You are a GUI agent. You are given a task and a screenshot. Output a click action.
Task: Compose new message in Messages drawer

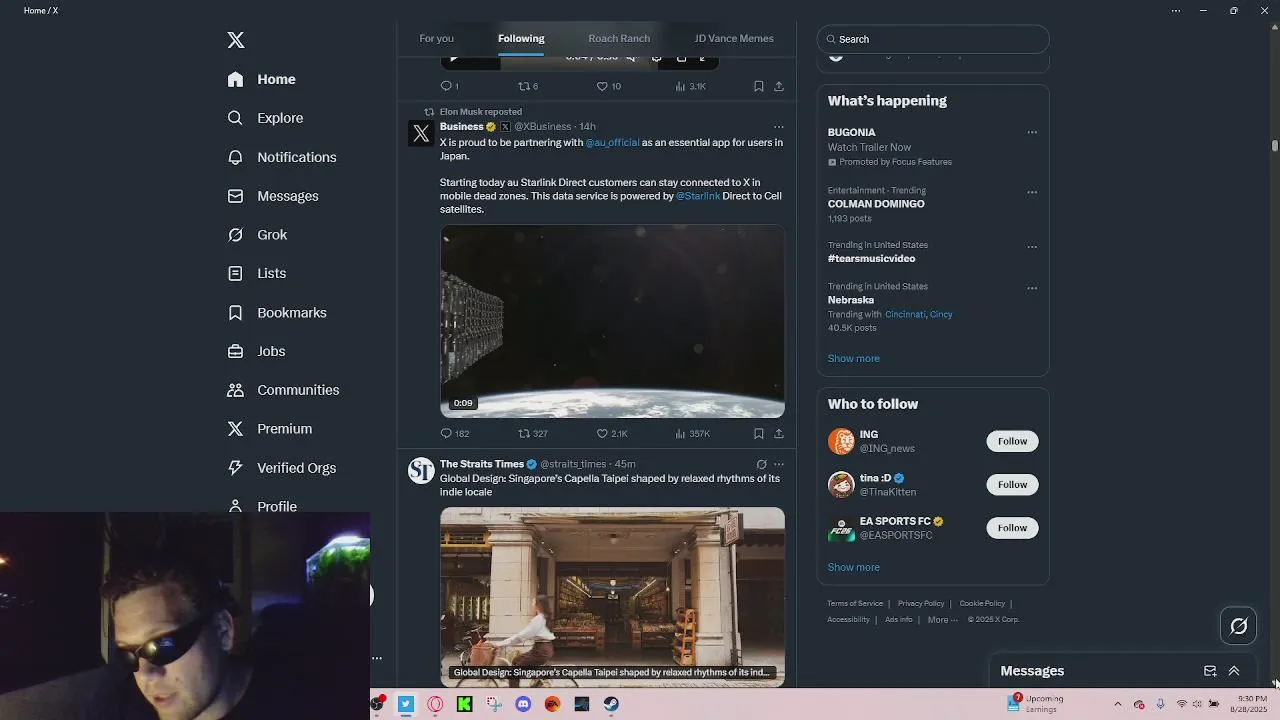click(x=1210, y=671)
